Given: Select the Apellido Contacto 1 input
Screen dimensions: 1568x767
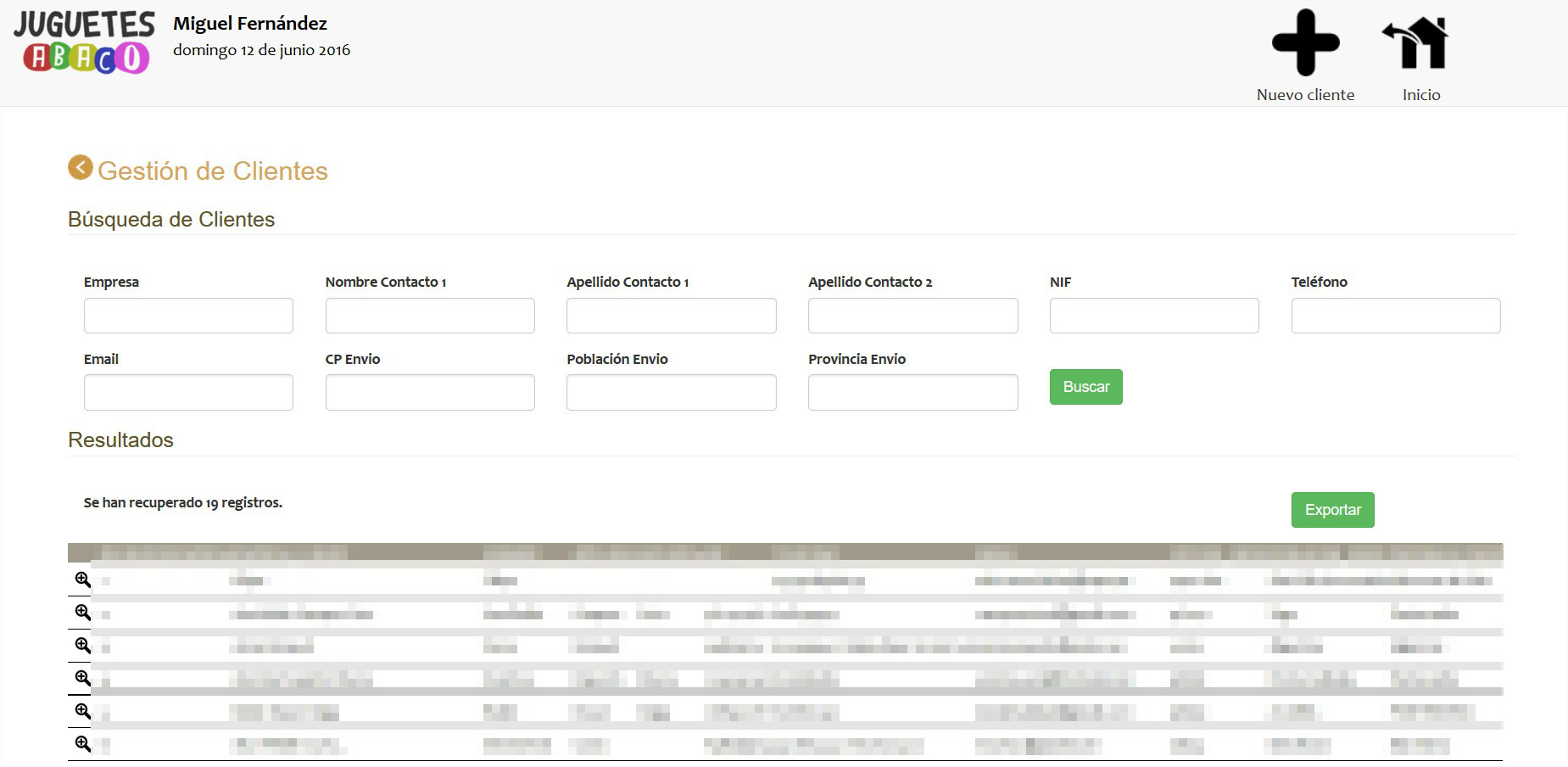Looking at the screenshot, I should (x=671, y=316).
